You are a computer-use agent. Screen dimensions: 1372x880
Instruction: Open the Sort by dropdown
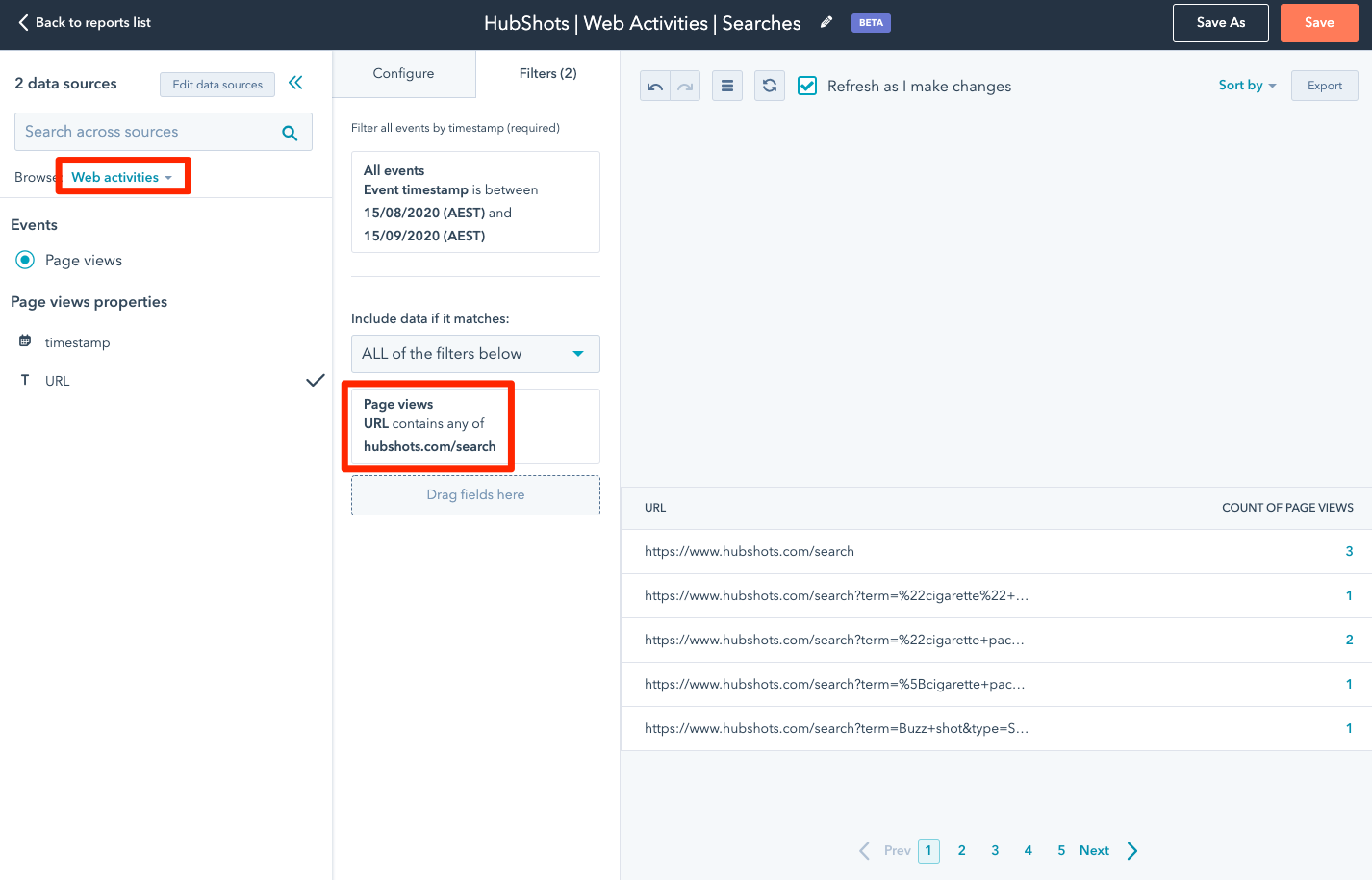(1246, 86)
